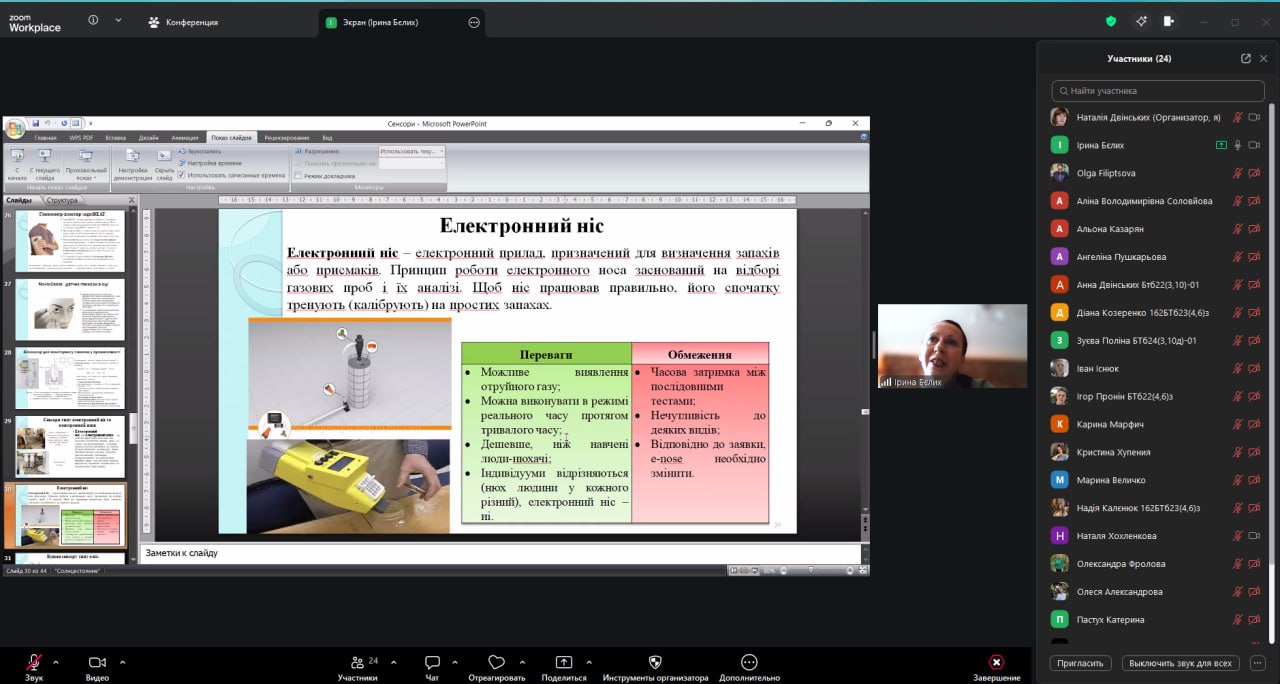
Task: Open the Анимация ribbon tab
Action: [185, 137]
